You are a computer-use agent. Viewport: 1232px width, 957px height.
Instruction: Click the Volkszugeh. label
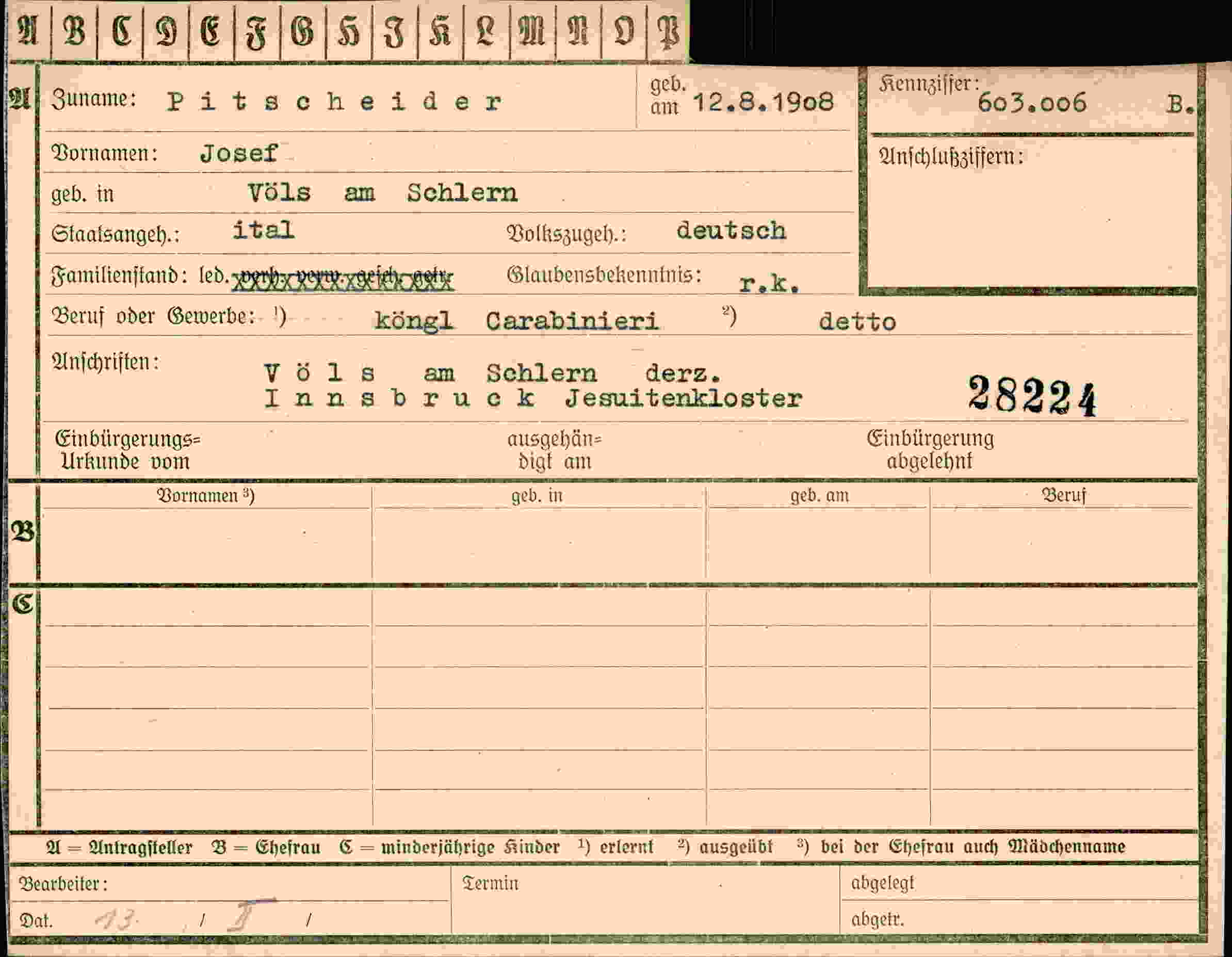(x=566, y=234)
